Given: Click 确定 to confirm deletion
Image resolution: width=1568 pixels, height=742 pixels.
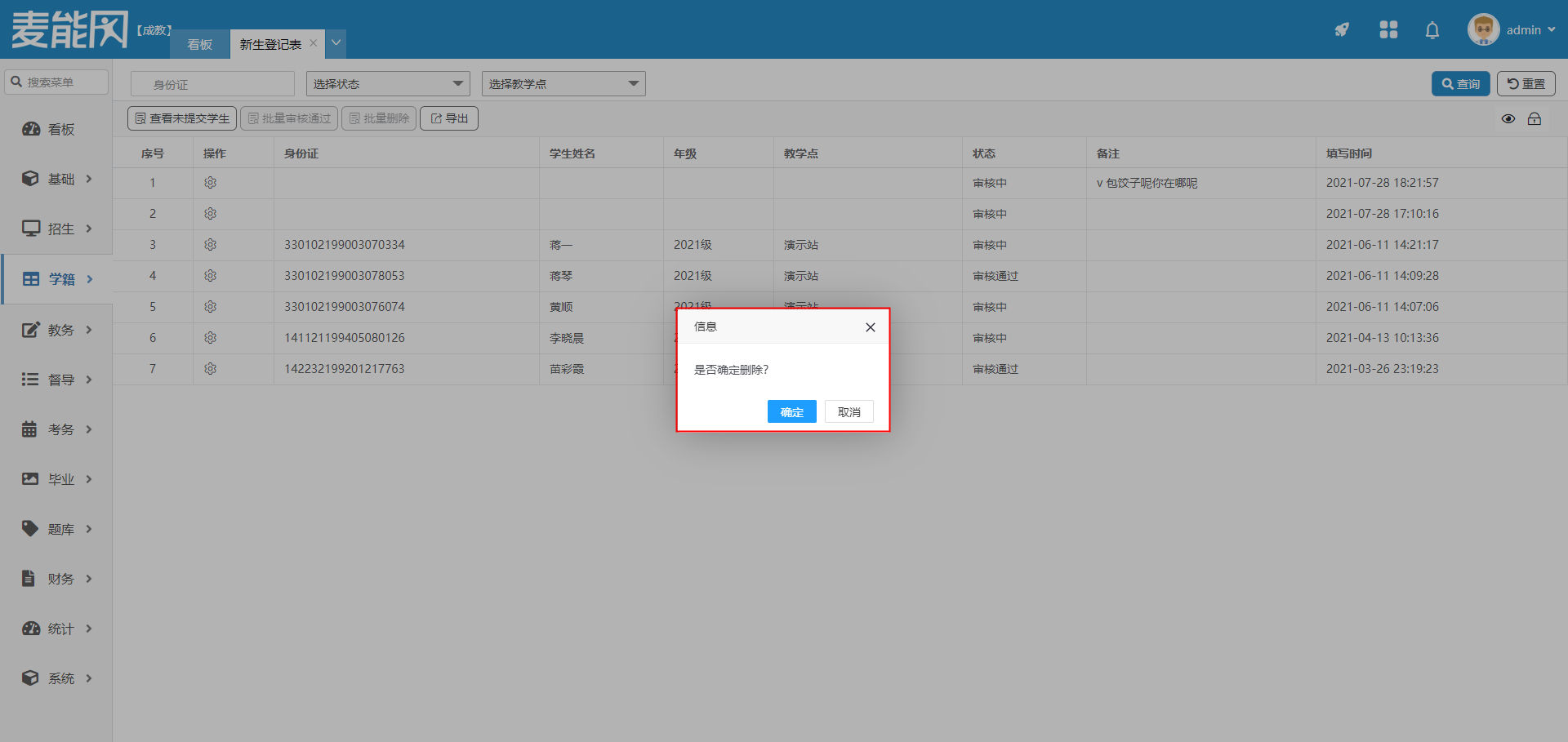Looking at the screenshot, I should [791, 412].
